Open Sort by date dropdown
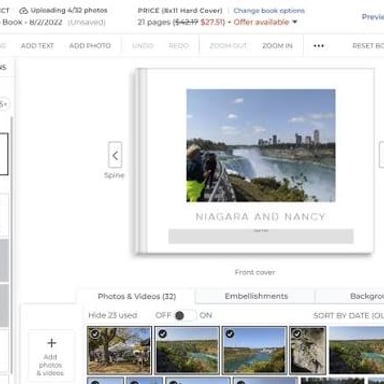Screen dimensions: 384x384 [x=348, y=316]
